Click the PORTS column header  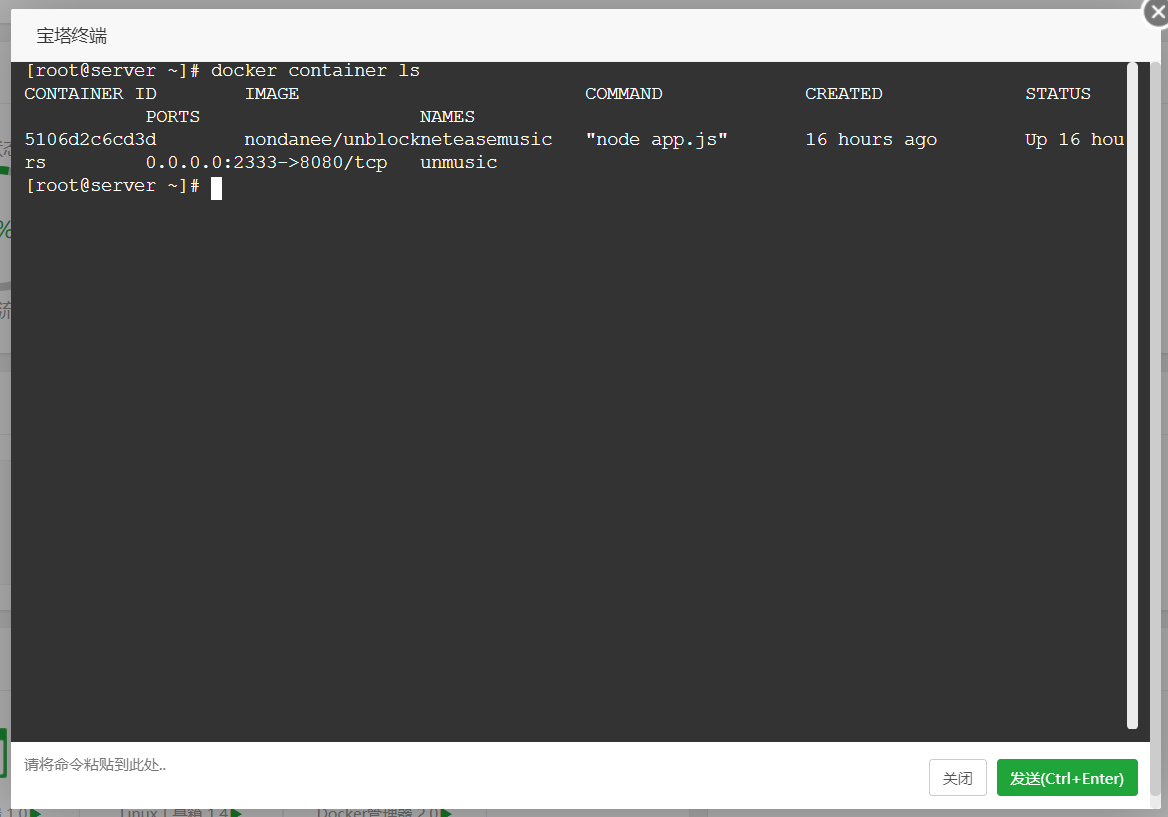point(173,117)
